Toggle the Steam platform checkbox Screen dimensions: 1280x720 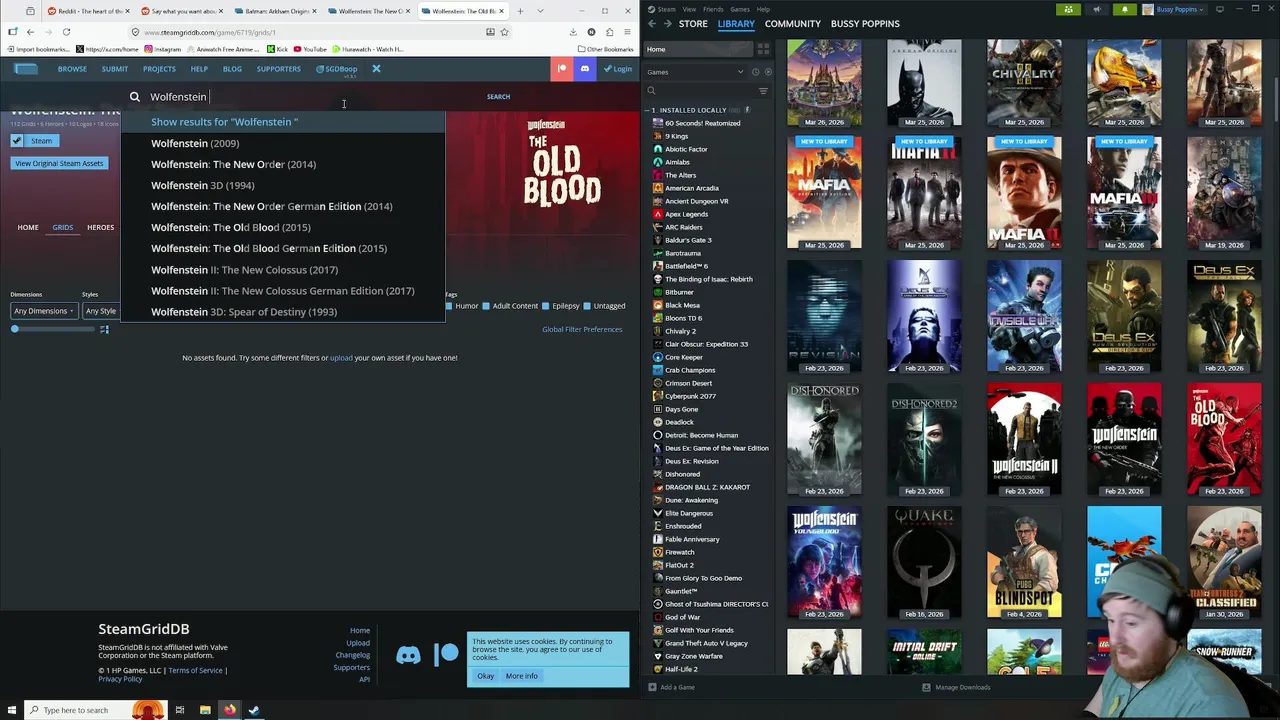[x=17, y=141]
